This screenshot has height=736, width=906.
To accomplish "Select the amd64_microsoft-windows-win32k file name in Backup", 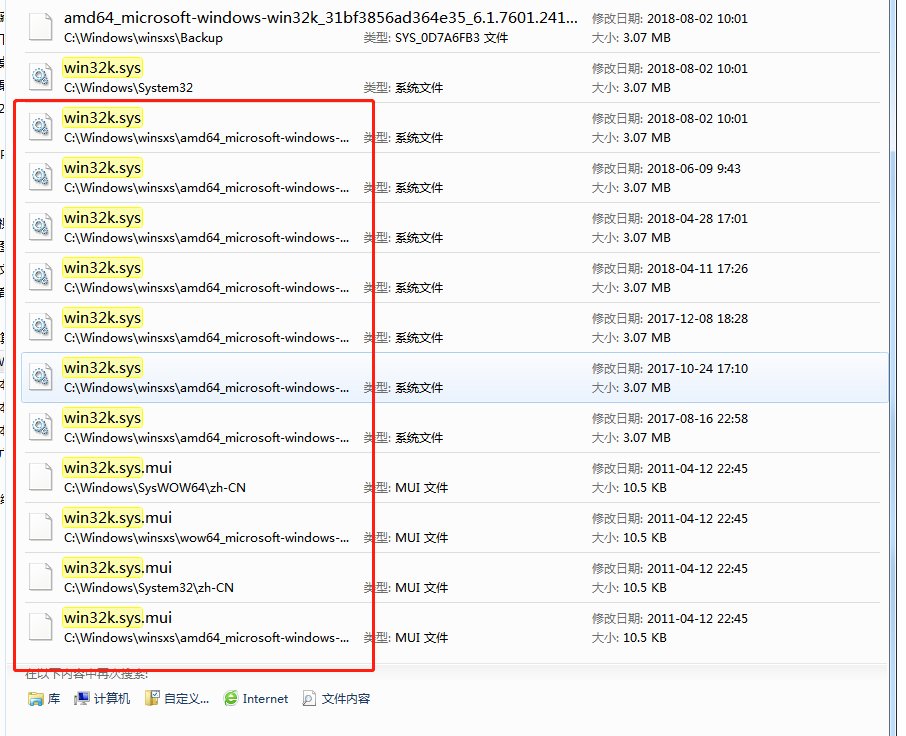I will (x=320, y=18).
